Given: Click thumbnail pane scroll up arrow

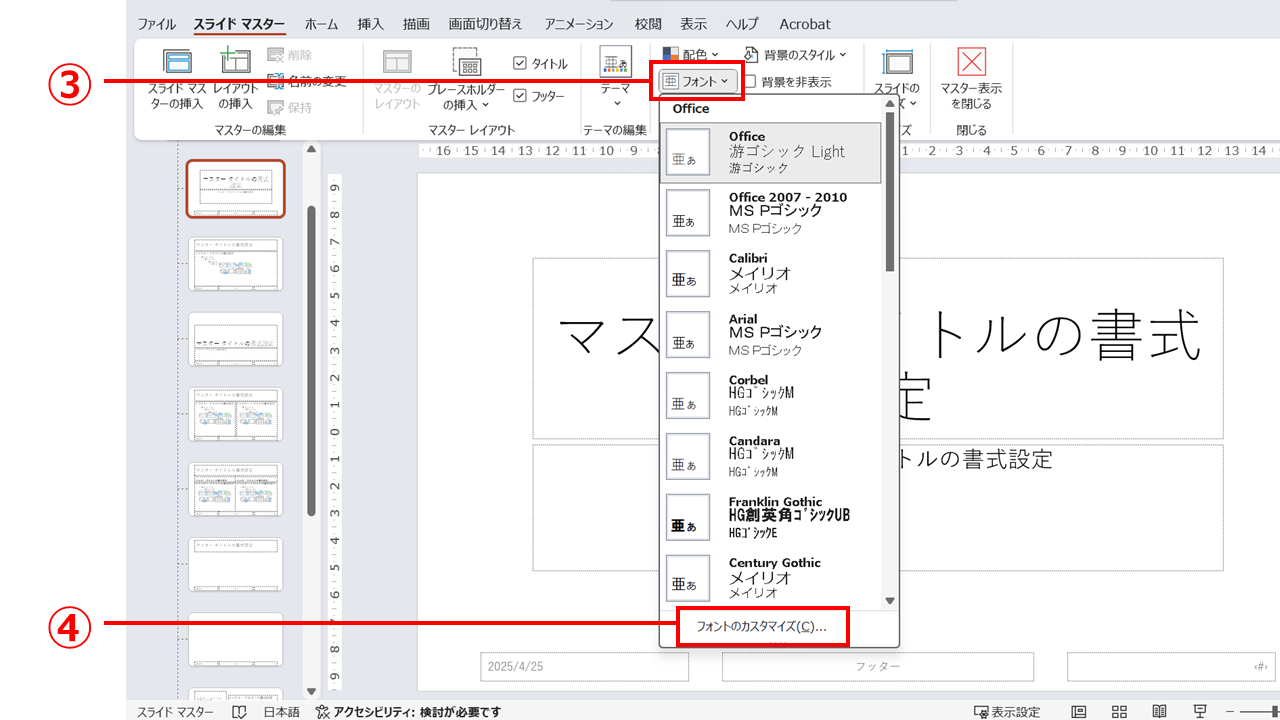Looking at the screenshot, I should [x=311, y=149].
